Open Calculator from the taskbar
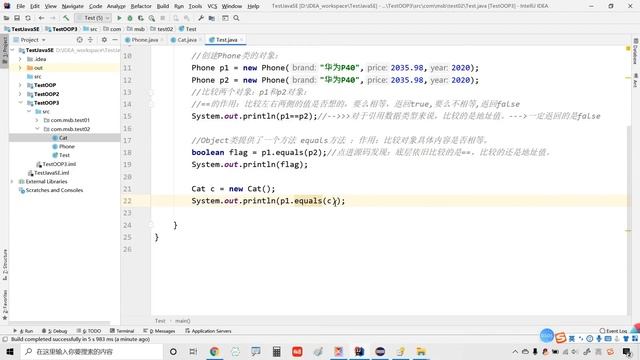Viewport: 640px width, 360px height. click(x=277, y=351)
